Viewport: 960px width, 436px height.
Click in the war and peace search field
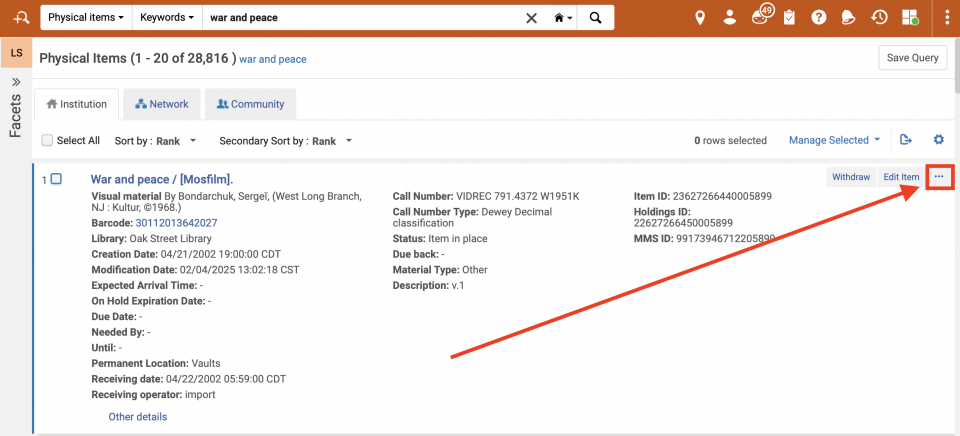pos(360,18)
